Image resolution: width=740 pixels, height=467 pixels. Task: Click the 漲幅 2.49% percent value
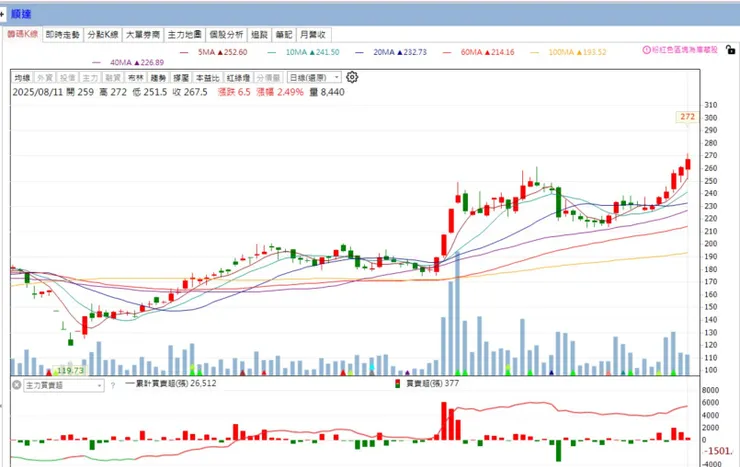[x=280, y=92]
